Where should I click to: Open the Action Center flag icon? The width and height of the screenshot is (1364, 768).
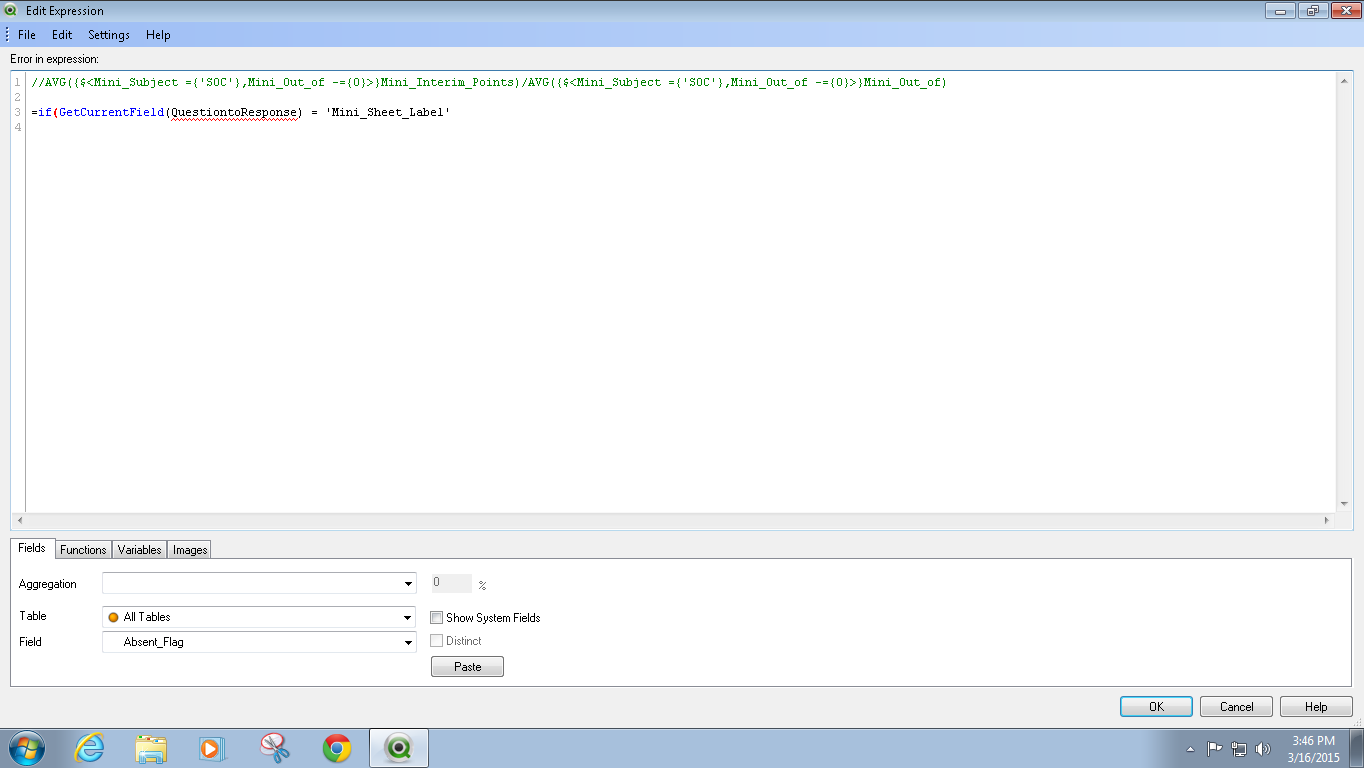click(x=1215, y=749)
